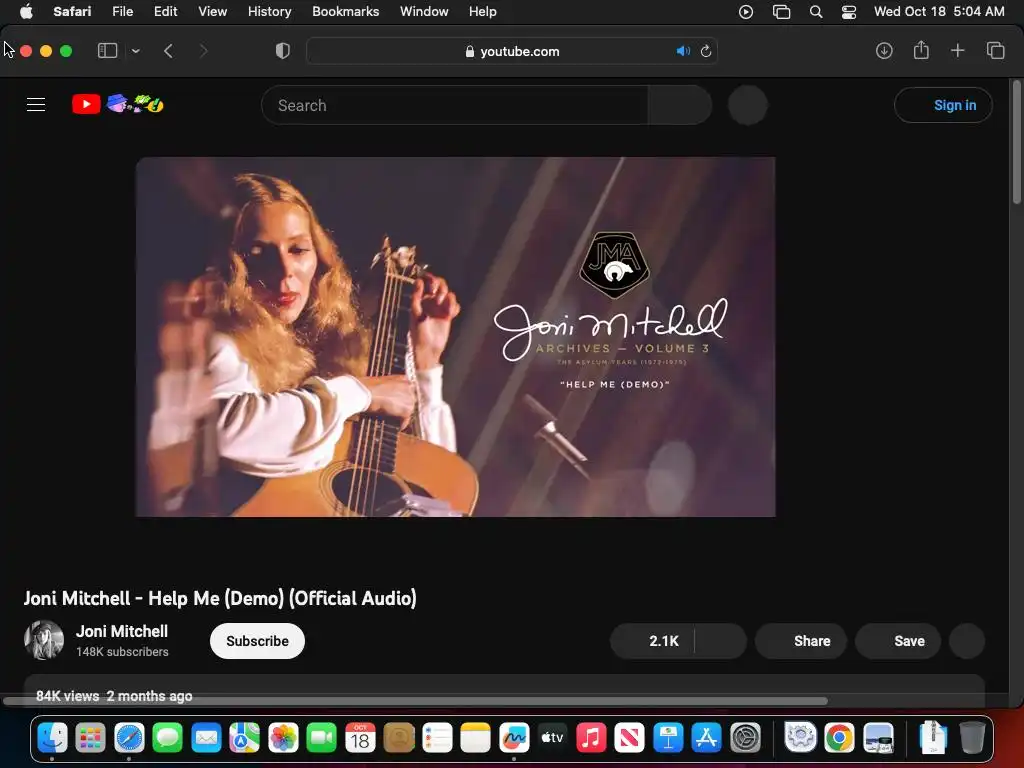Open the Help menu
The width and height of the screenshot is (1024, 768).
point(483,12)
